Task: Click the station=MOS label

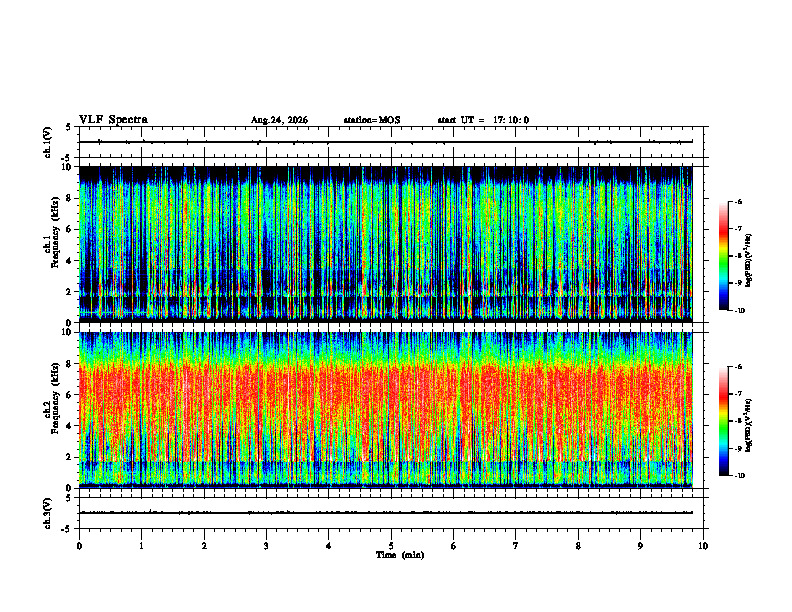Action: point(372,120)
